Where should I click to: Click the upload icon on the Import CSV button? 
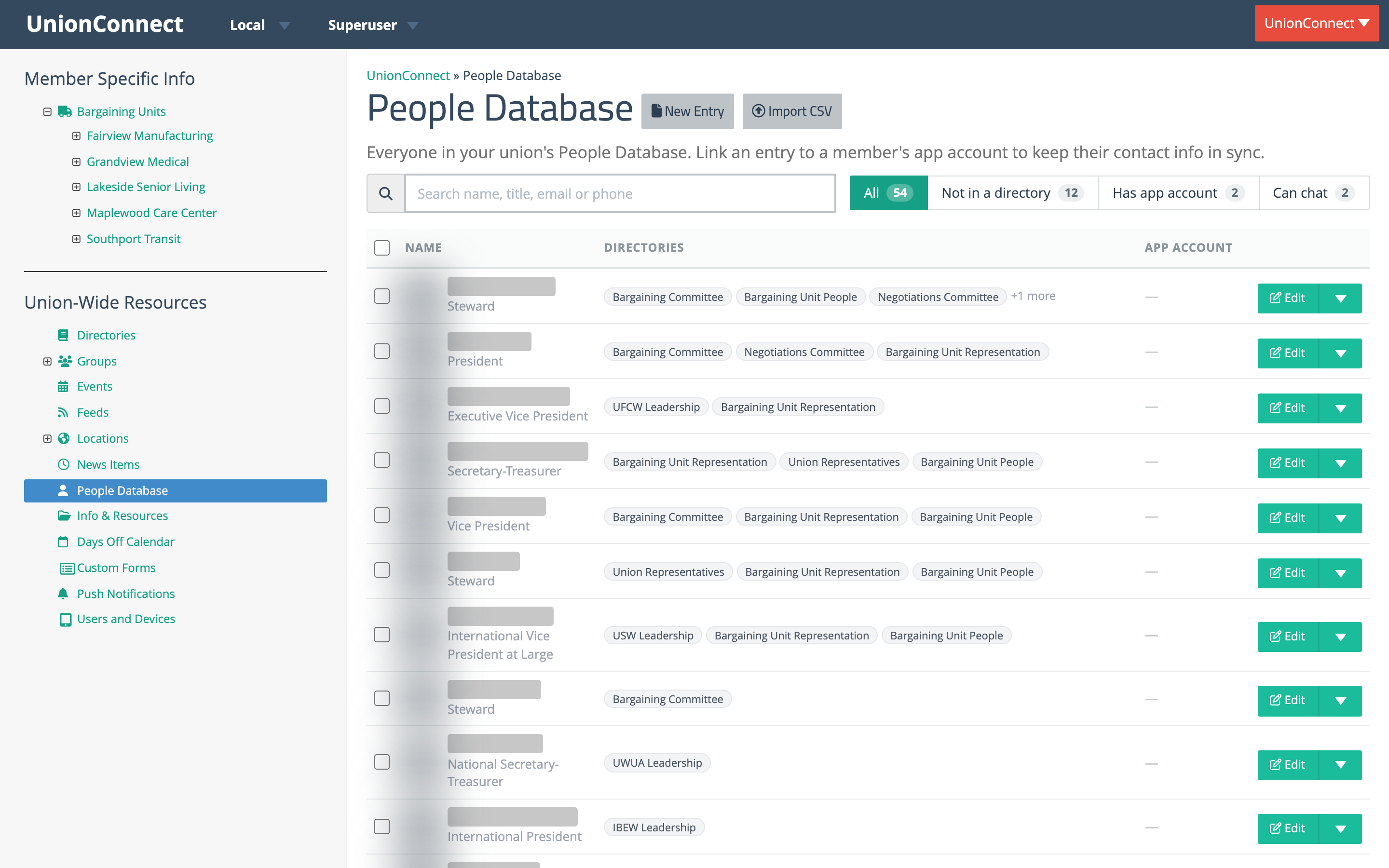(758, 111)
